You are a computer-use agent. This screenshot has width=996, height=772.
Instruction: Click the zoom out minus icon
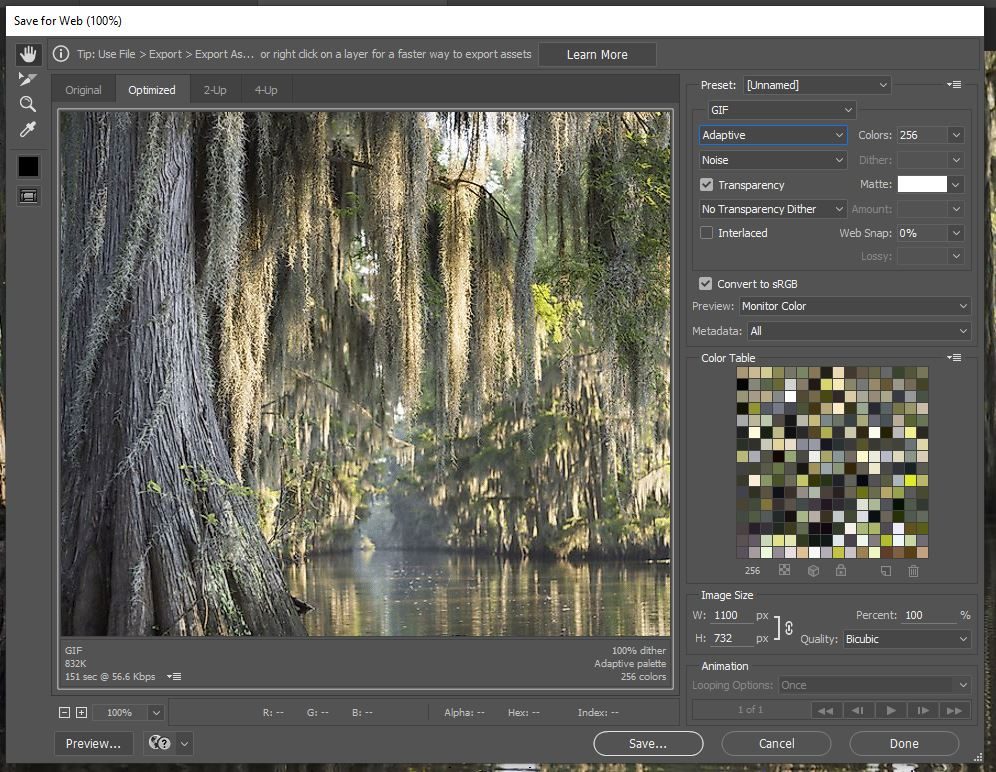pos(65,713)
